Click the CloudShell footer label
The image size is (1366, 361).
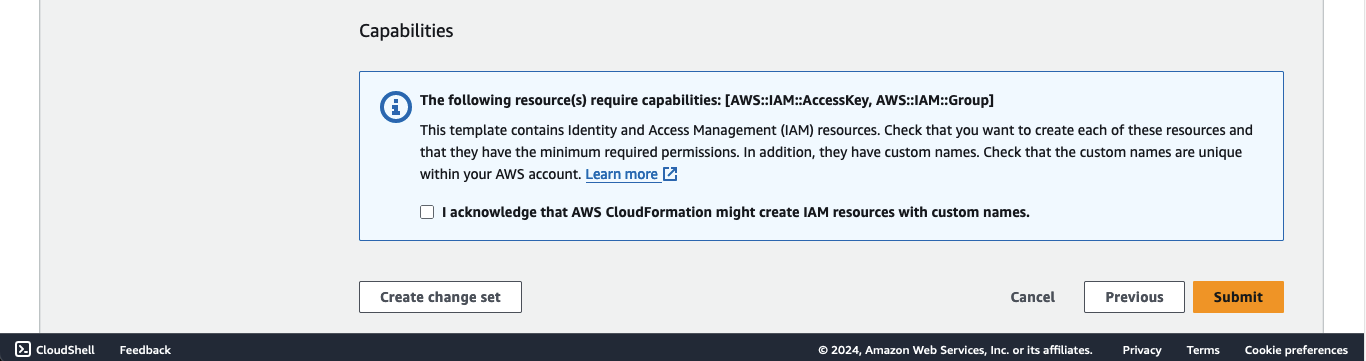click(x=65, y=350)
